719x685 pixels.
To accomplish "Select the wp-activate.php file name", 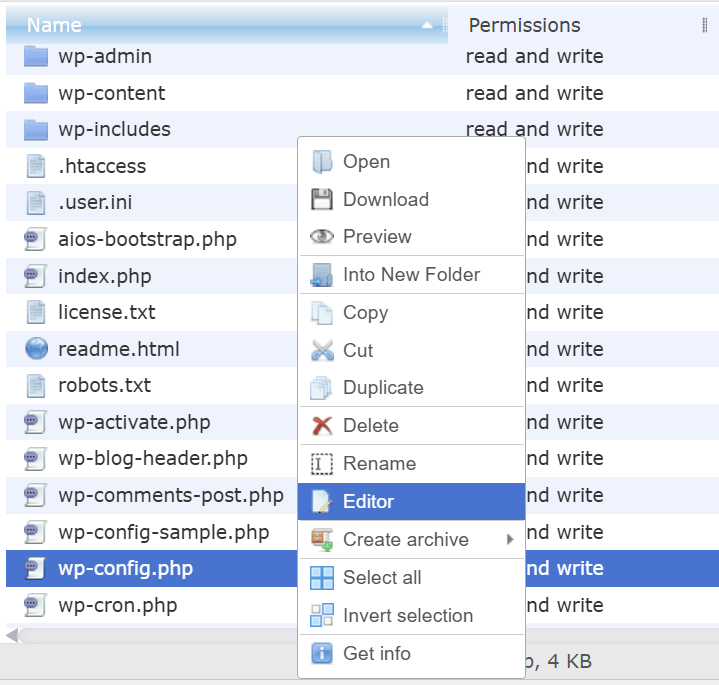I will click(134, 422).
